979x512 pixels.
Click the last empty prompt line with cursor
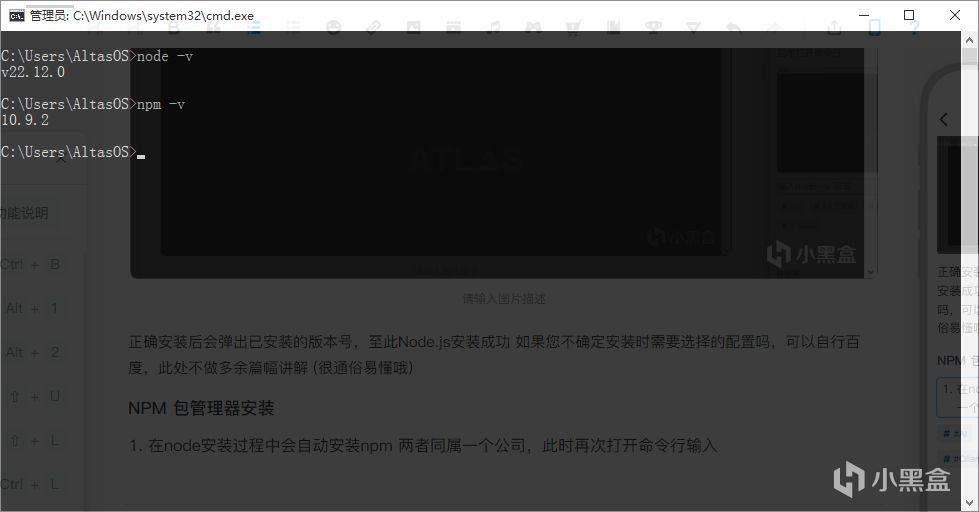tap(73, 152)
